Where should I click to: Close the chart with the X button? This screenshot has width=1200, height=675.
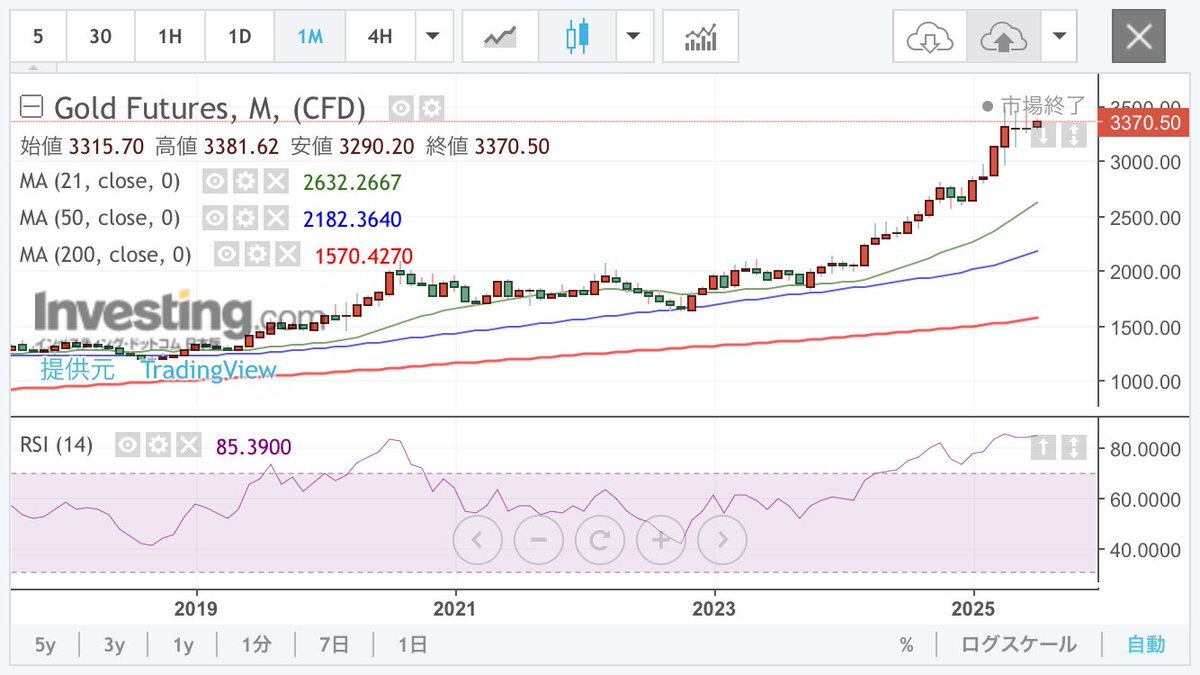click(x=1139, y=37)
